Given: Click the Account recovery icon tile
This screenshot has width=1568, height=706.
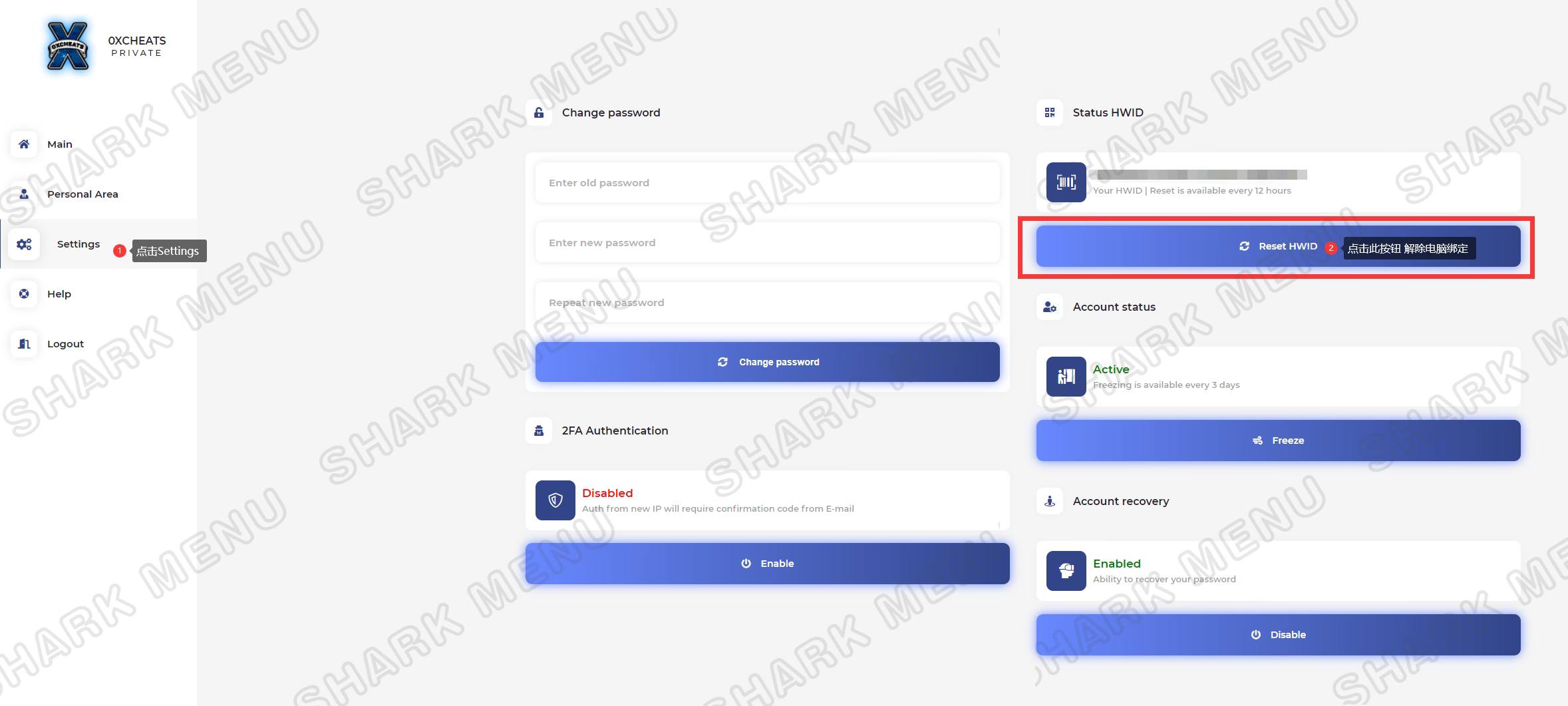Looking at the screenshot, I should 1066,571.
